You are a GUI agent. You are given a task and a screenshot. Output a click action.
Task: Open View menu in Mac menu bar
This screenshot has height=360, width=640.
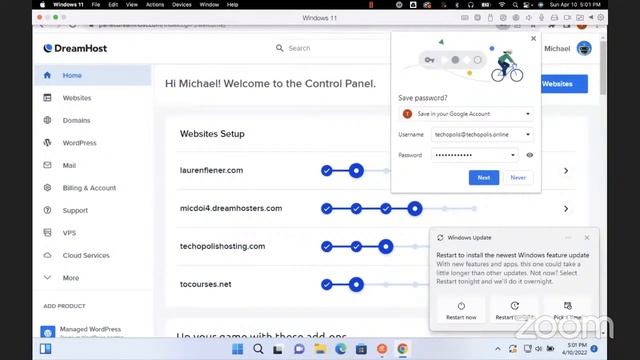click(x=131, y=4)
